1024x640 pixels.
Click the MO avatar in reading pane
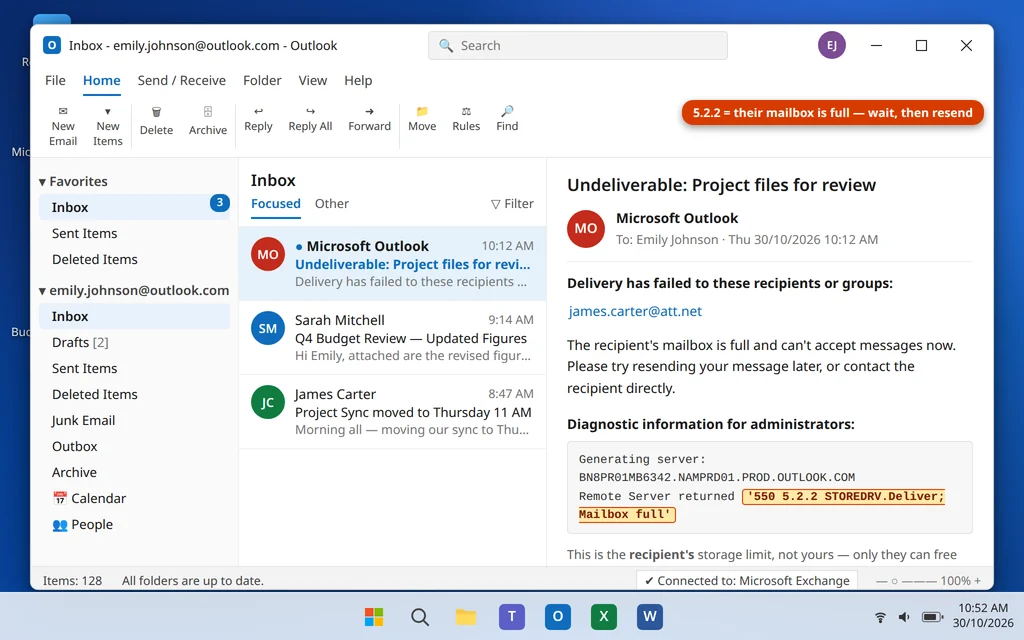pos(586,229)
